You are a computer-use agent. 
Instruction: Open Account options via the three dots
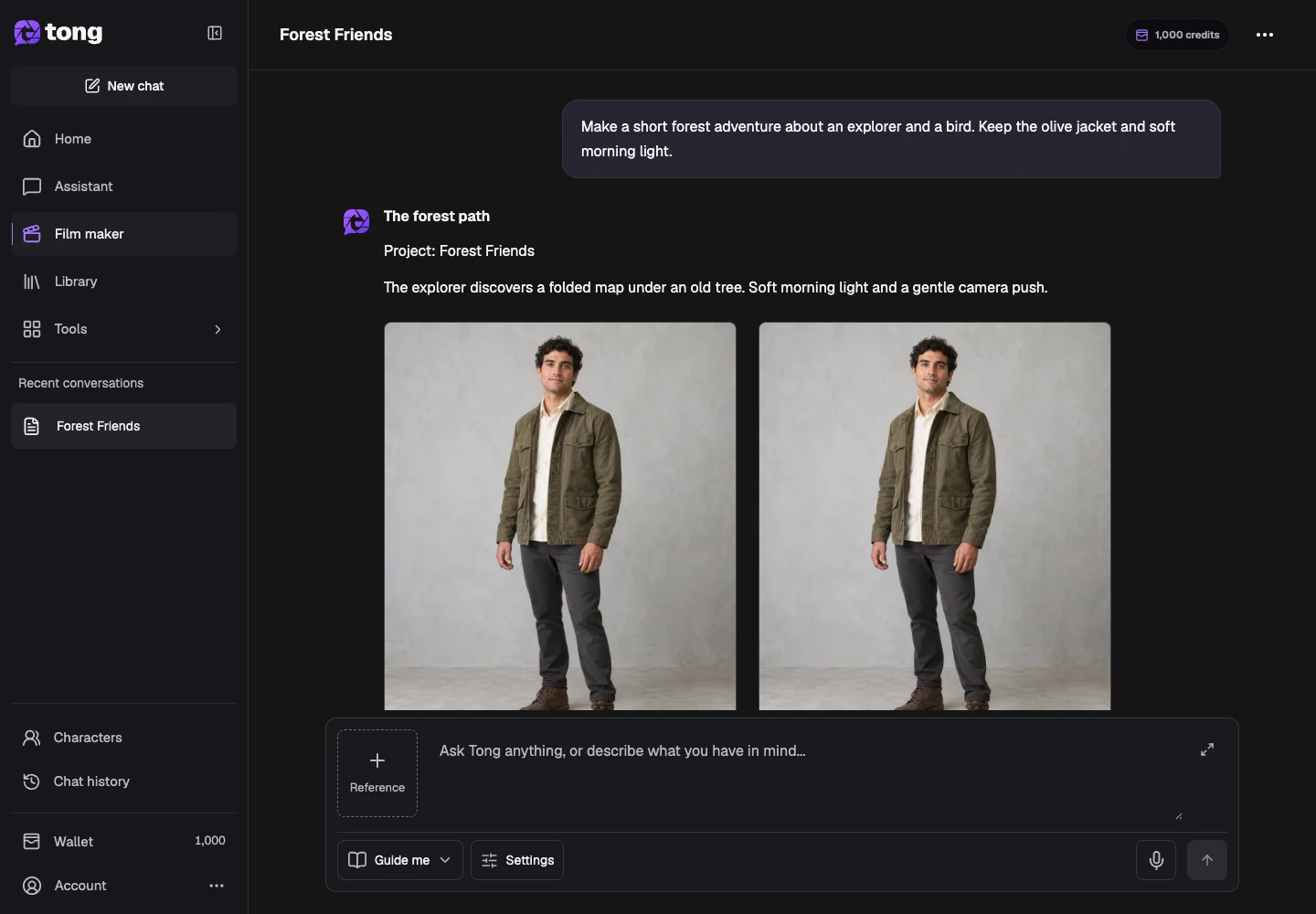217,886
